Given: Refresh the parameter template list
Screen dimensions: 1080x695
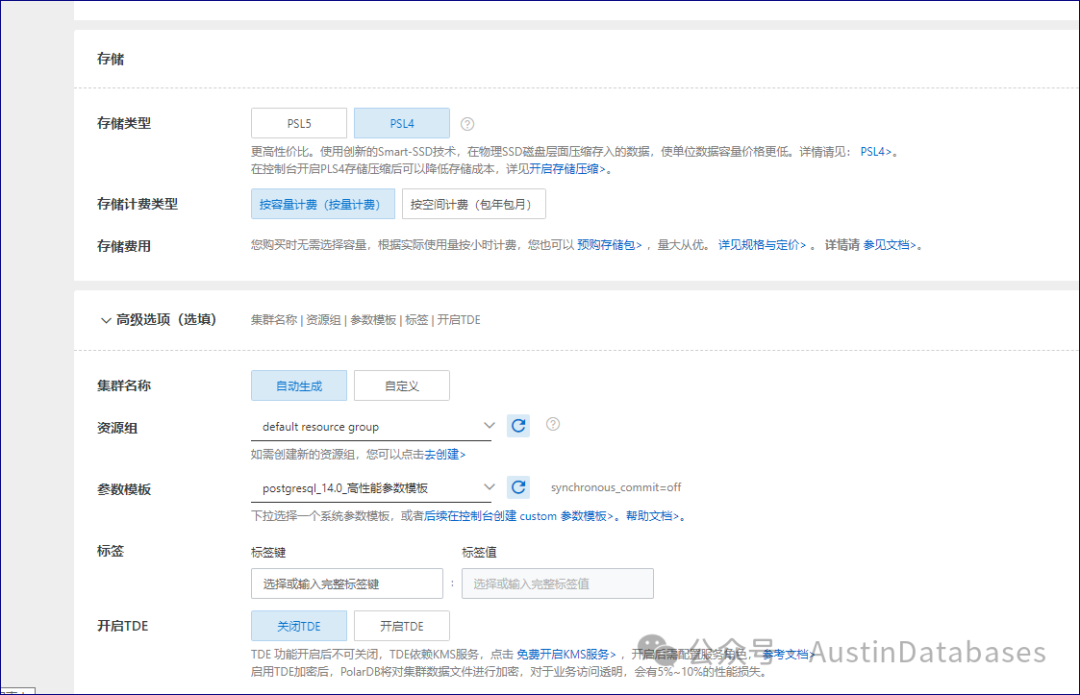Looking at the screenshot, I should [x=519, y=487].
